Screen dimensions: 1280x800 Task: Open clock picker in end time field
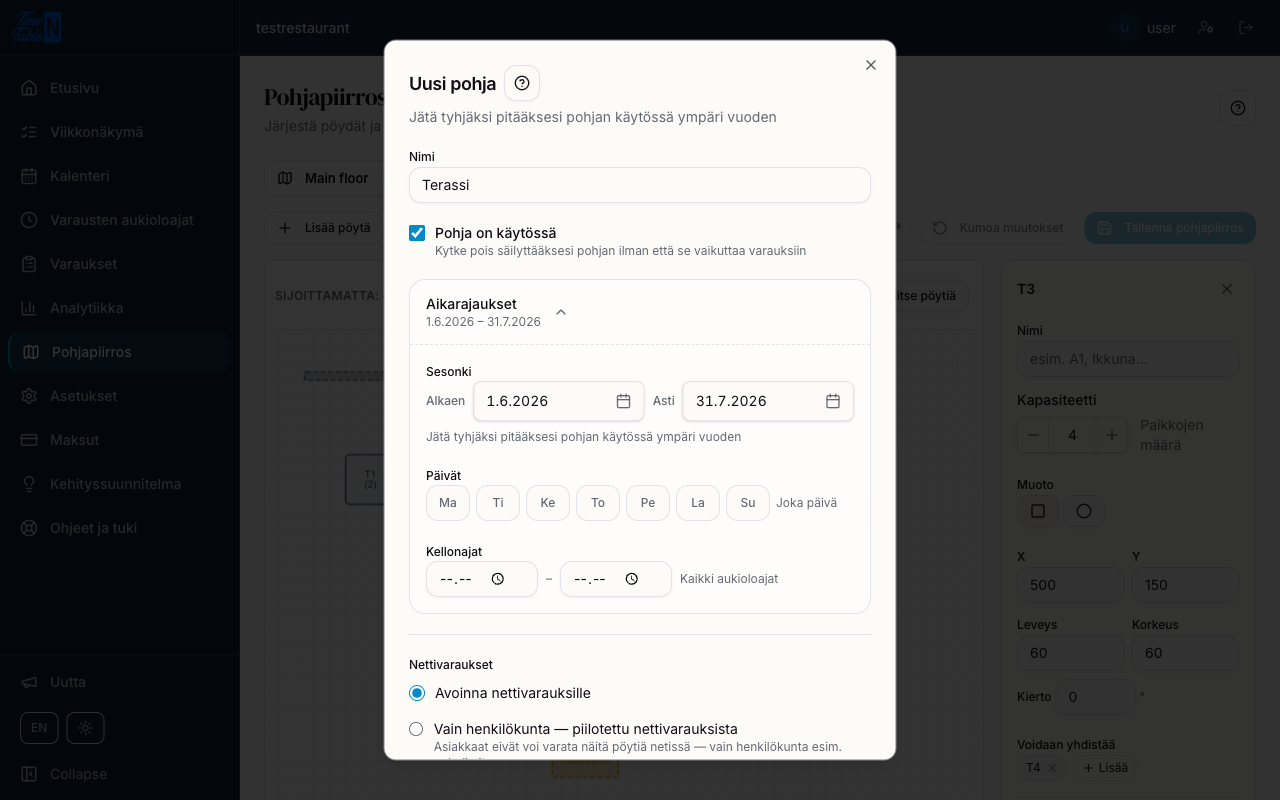click(x=631, y=579)
